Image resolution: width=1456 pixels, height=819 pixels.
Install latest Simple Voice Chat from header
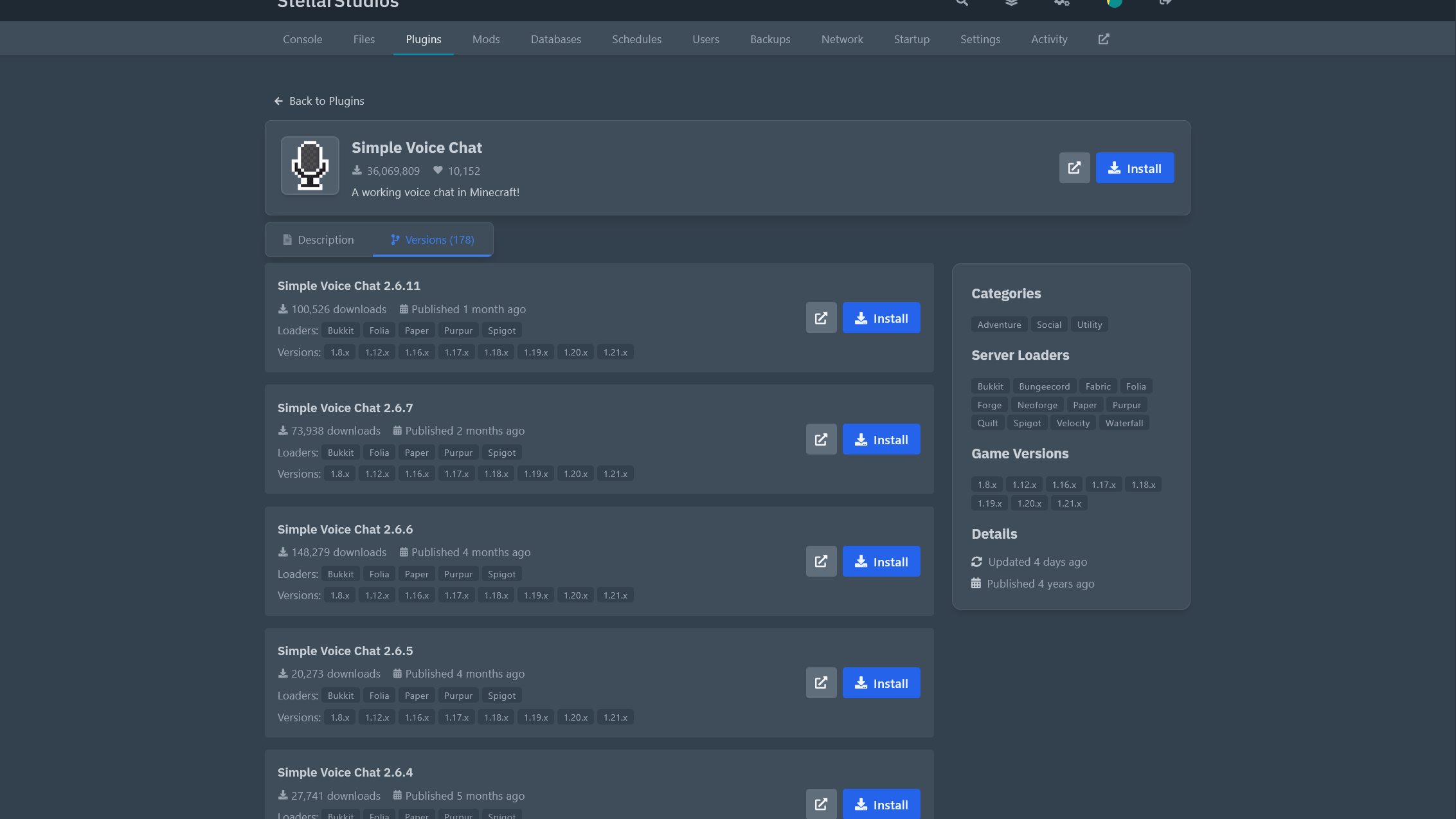point(1135,168)
